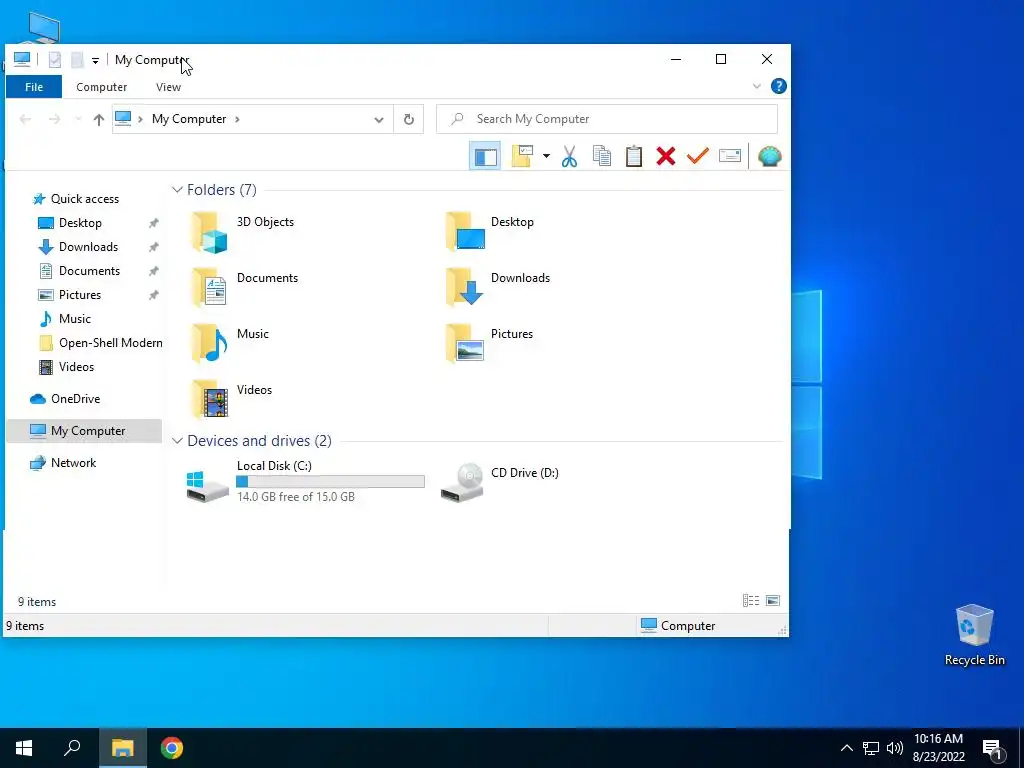The height and width of the screenshot is (768, 1024).
Task: Click the Local Disk (C:) usage bar
Action: (x=330, y=481)
